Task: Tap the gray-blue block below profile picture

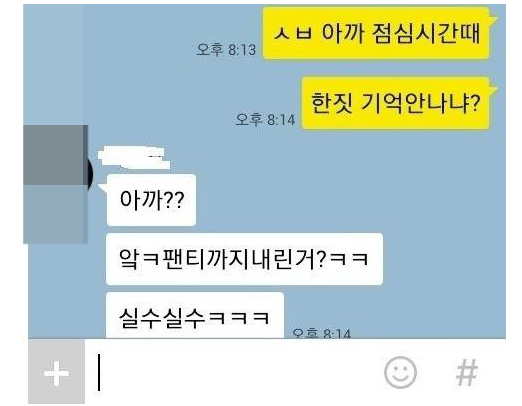Action: click(55, 214)
